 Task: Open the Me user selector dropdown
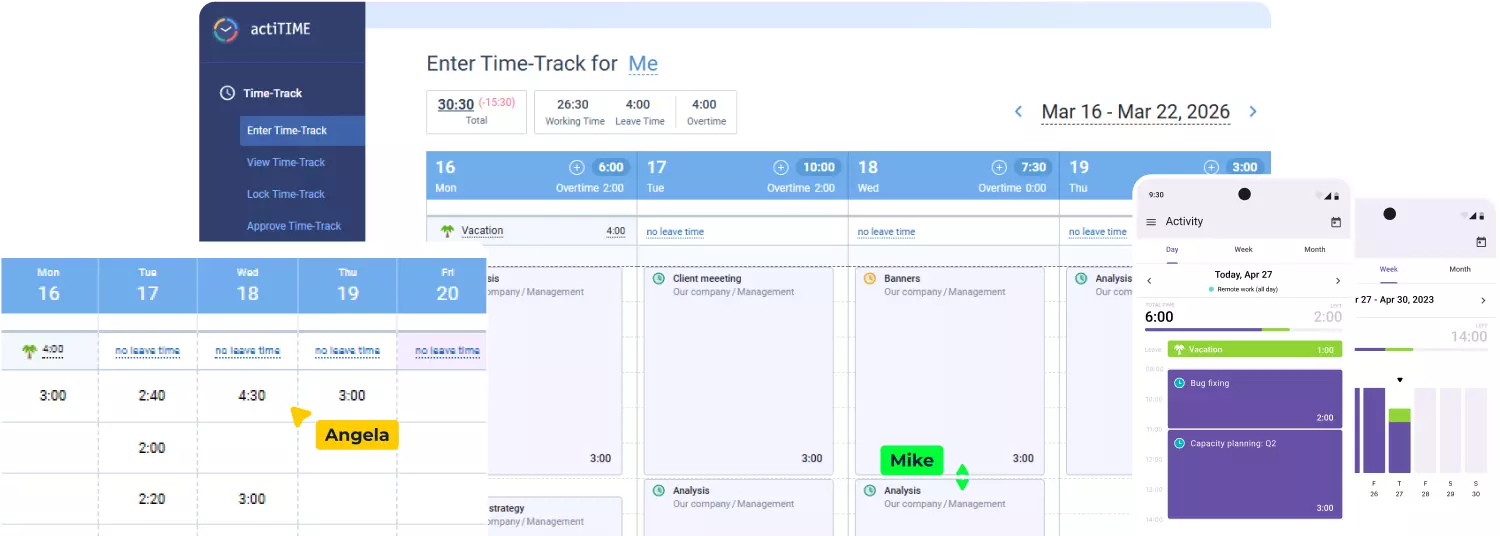[643, 64]
